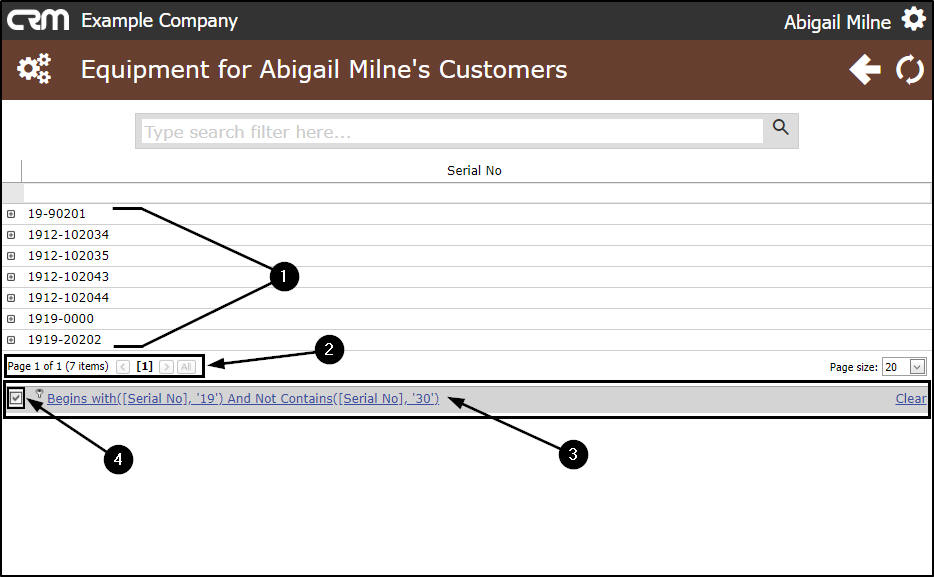Open the Page size dropdown
The width and height of the screenshot is (934, 577).
point(918,367)
